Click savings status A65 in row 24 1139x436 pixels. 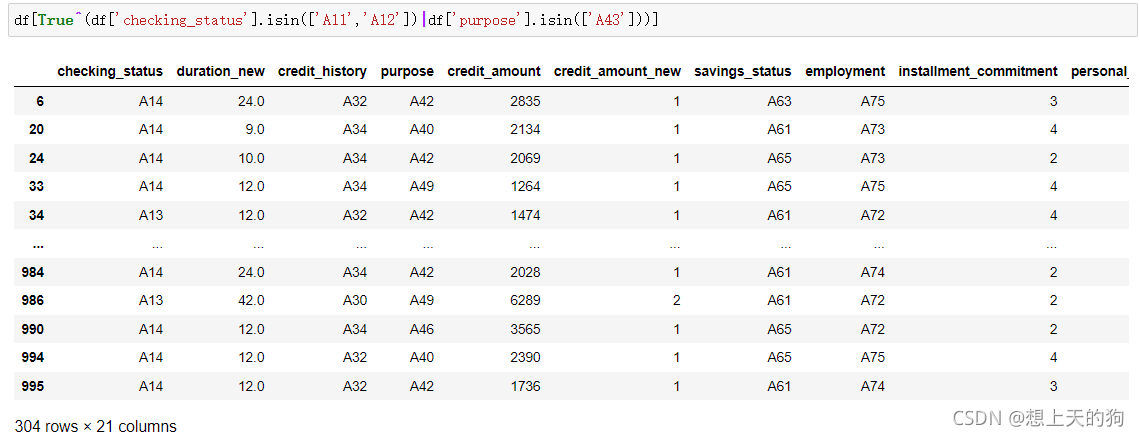tap(779, 158)
